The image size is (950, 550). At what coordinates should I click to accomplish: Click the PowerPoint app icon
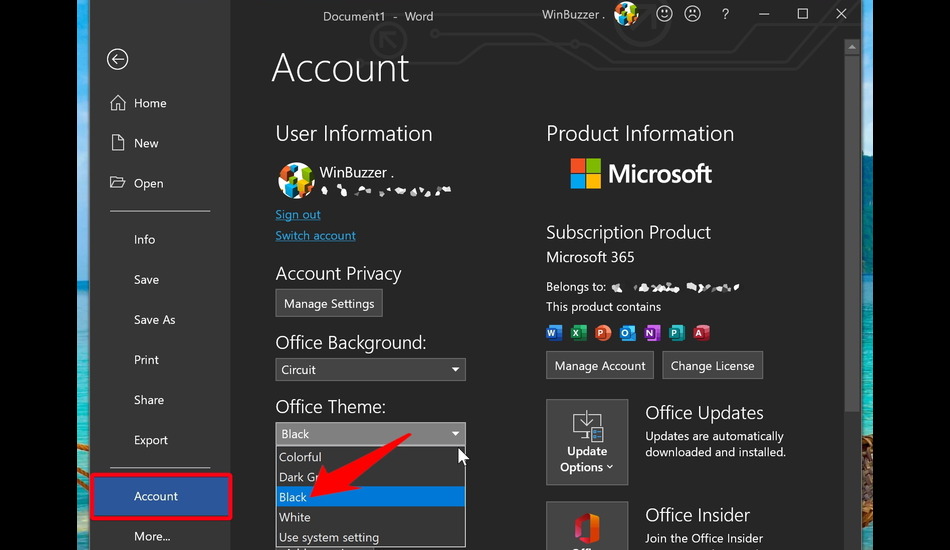point(603,333)
